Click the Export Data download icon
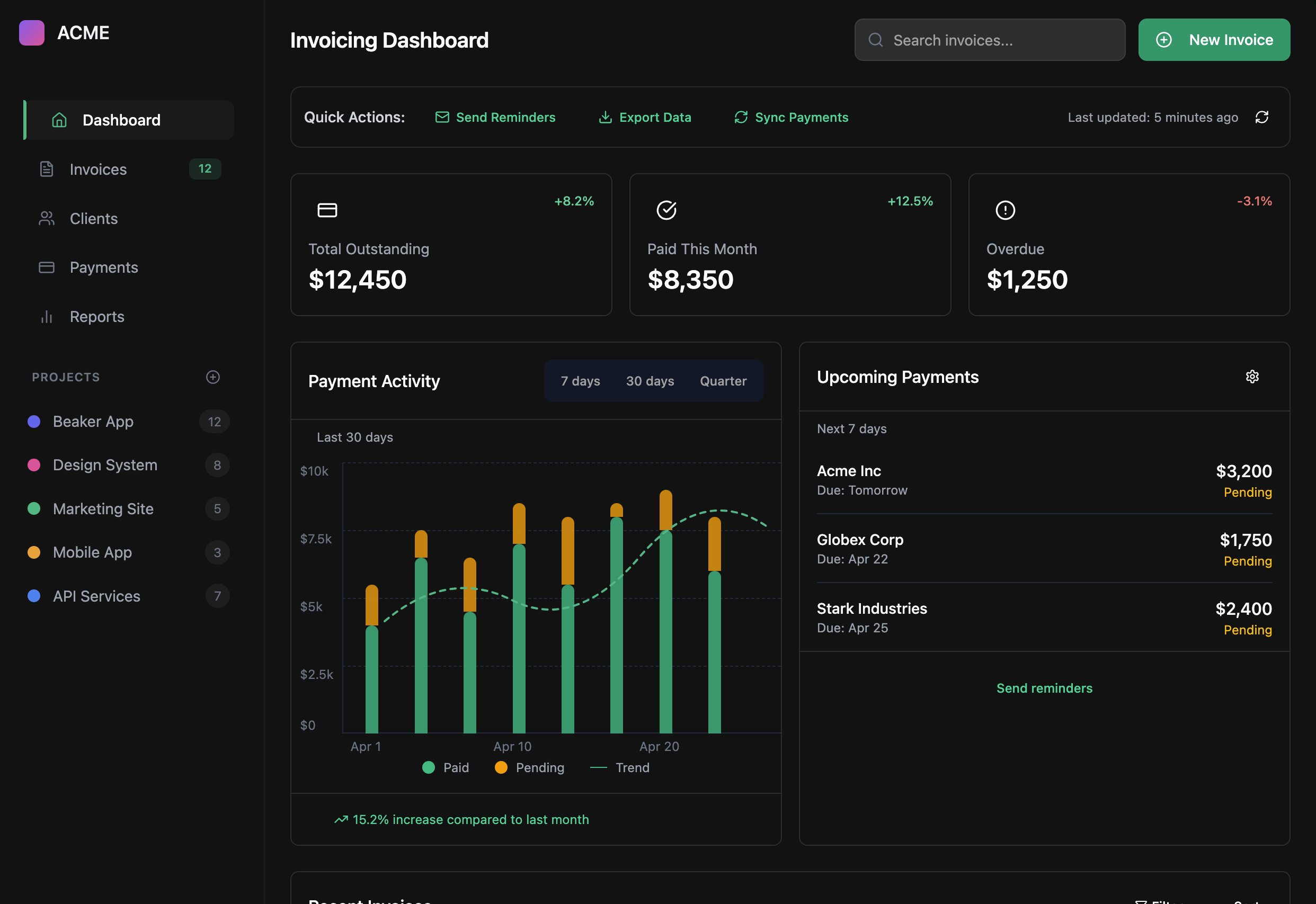 pyautogui.click(x=605, y=117)
